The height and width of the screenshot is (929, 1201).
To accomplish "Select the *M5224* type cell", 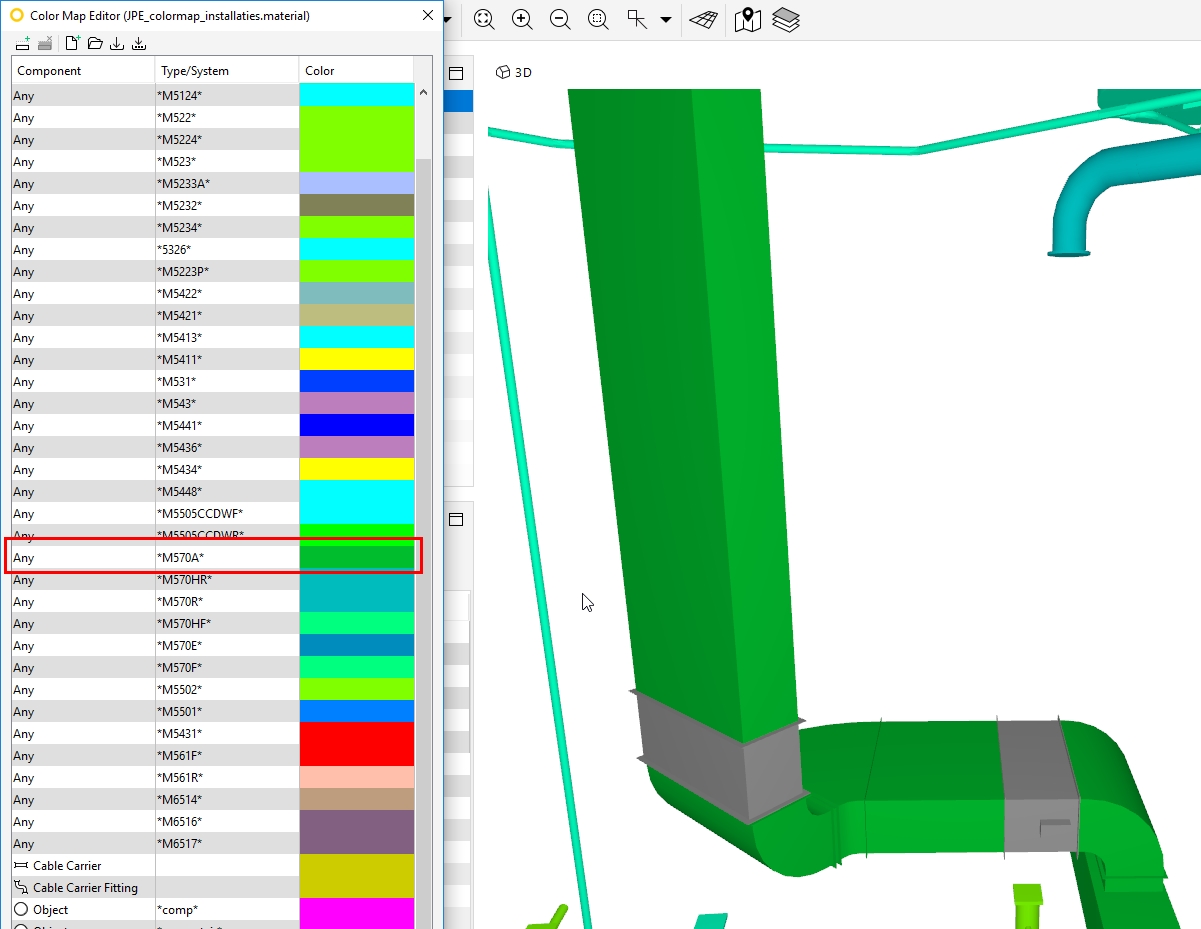I will pos(227,139).
